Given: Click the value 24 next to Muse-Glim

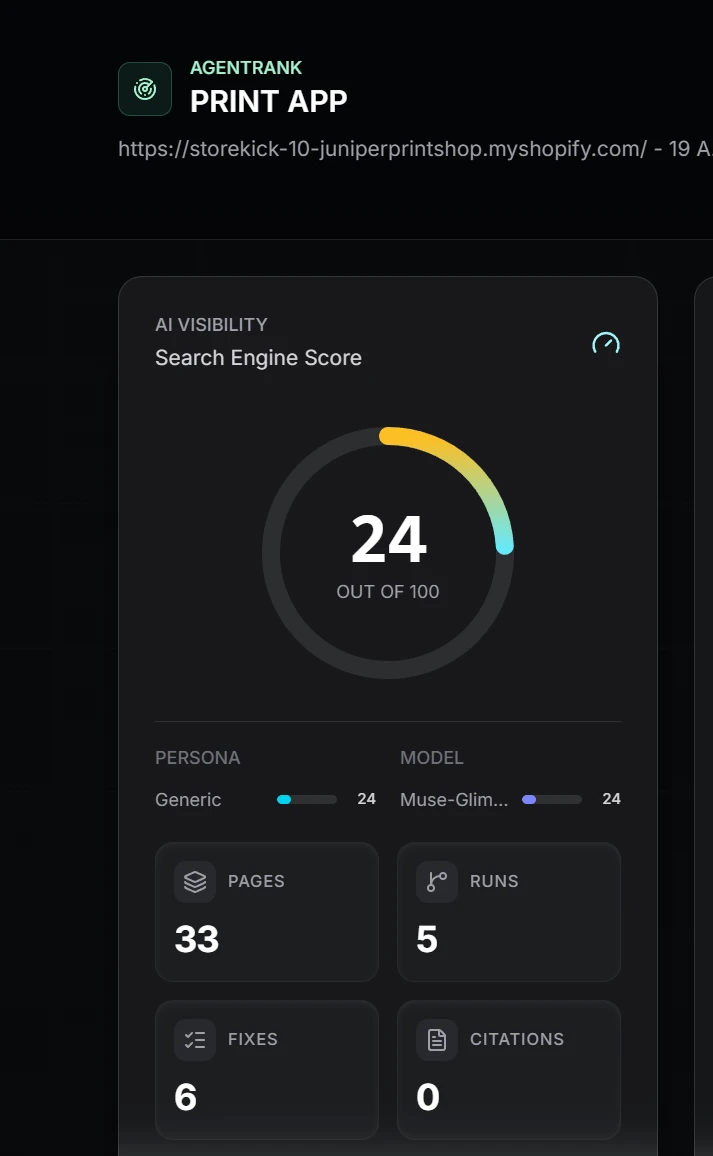Looking at the screenshot, I should click(x=611, y=799).
